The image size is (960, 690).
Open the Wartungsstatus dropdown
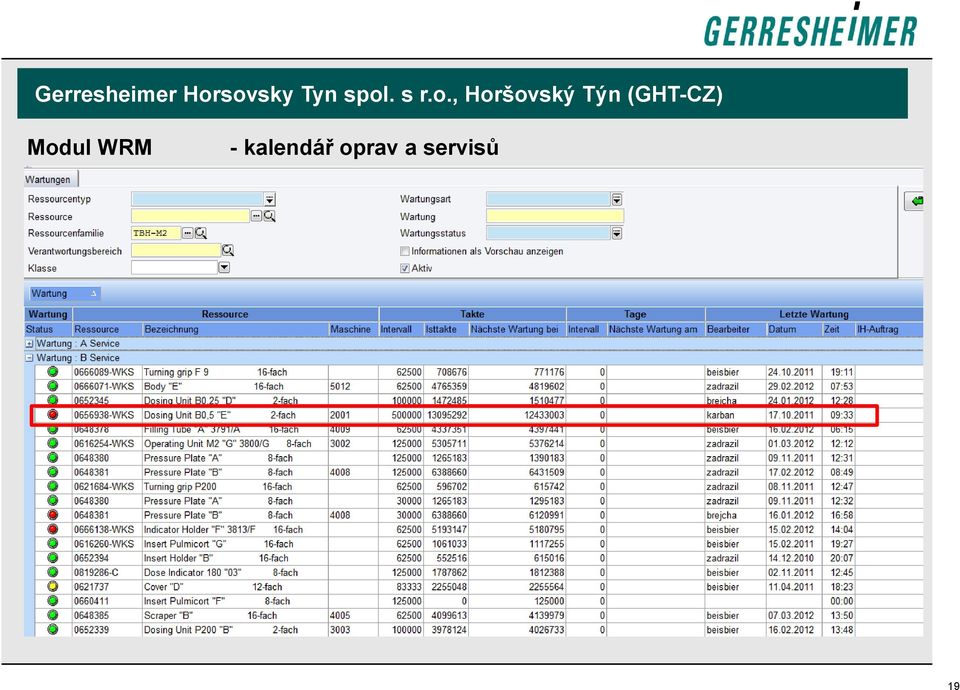617,233
